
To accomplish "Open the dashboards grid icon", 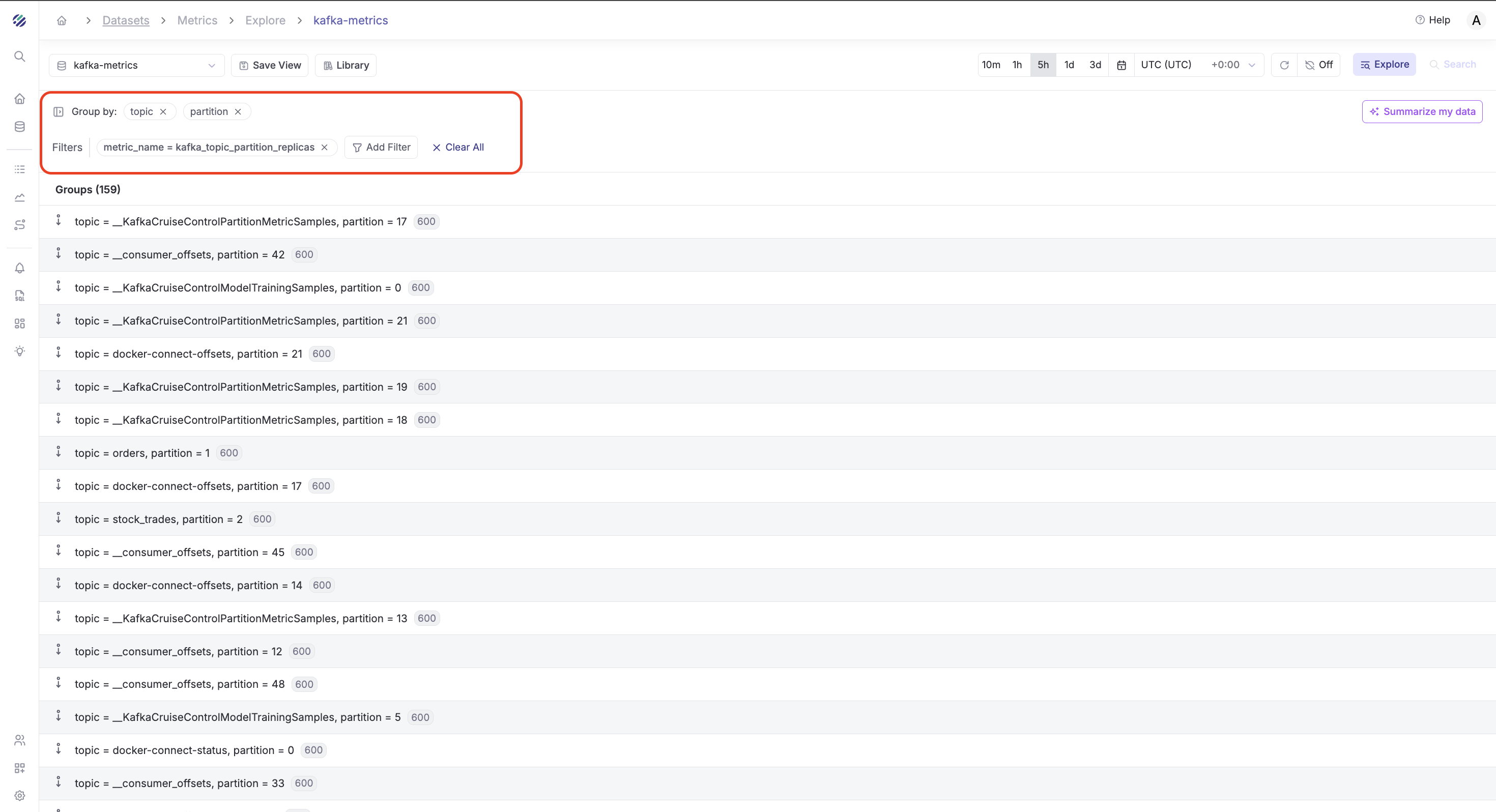I will click(x=19, y=324).
